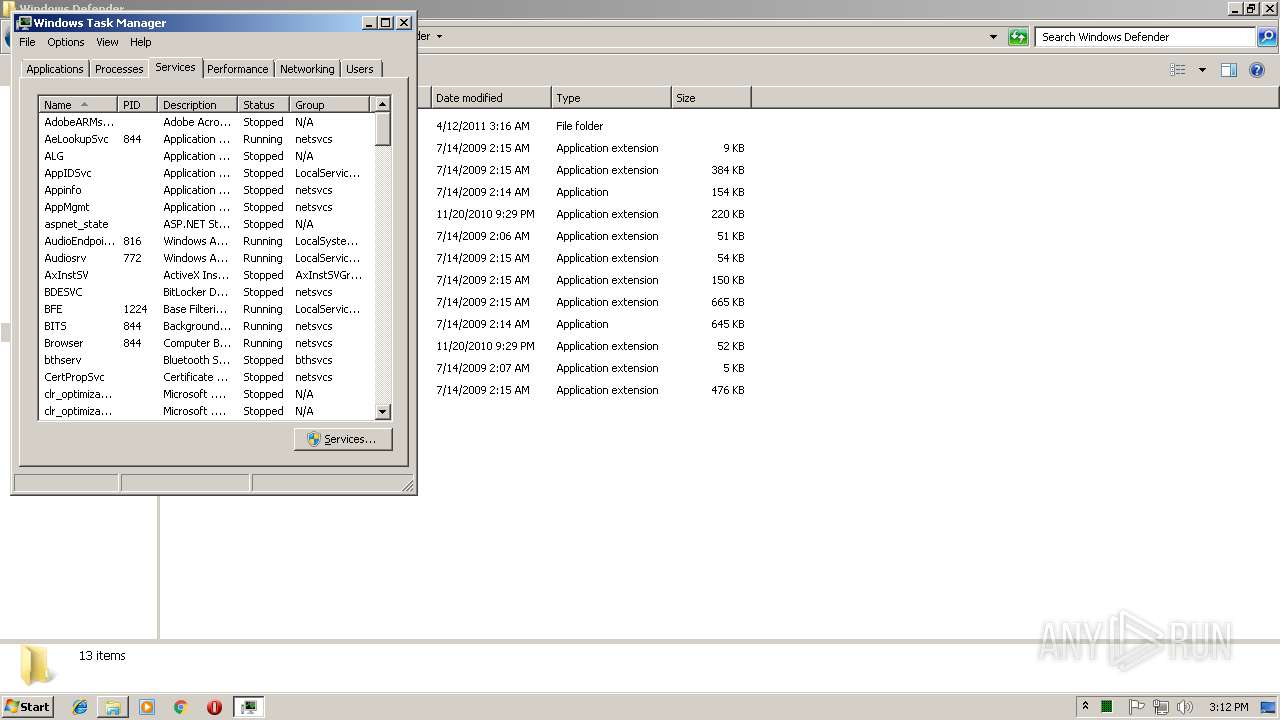Select the Browser service row

click(x=206, y=343)
